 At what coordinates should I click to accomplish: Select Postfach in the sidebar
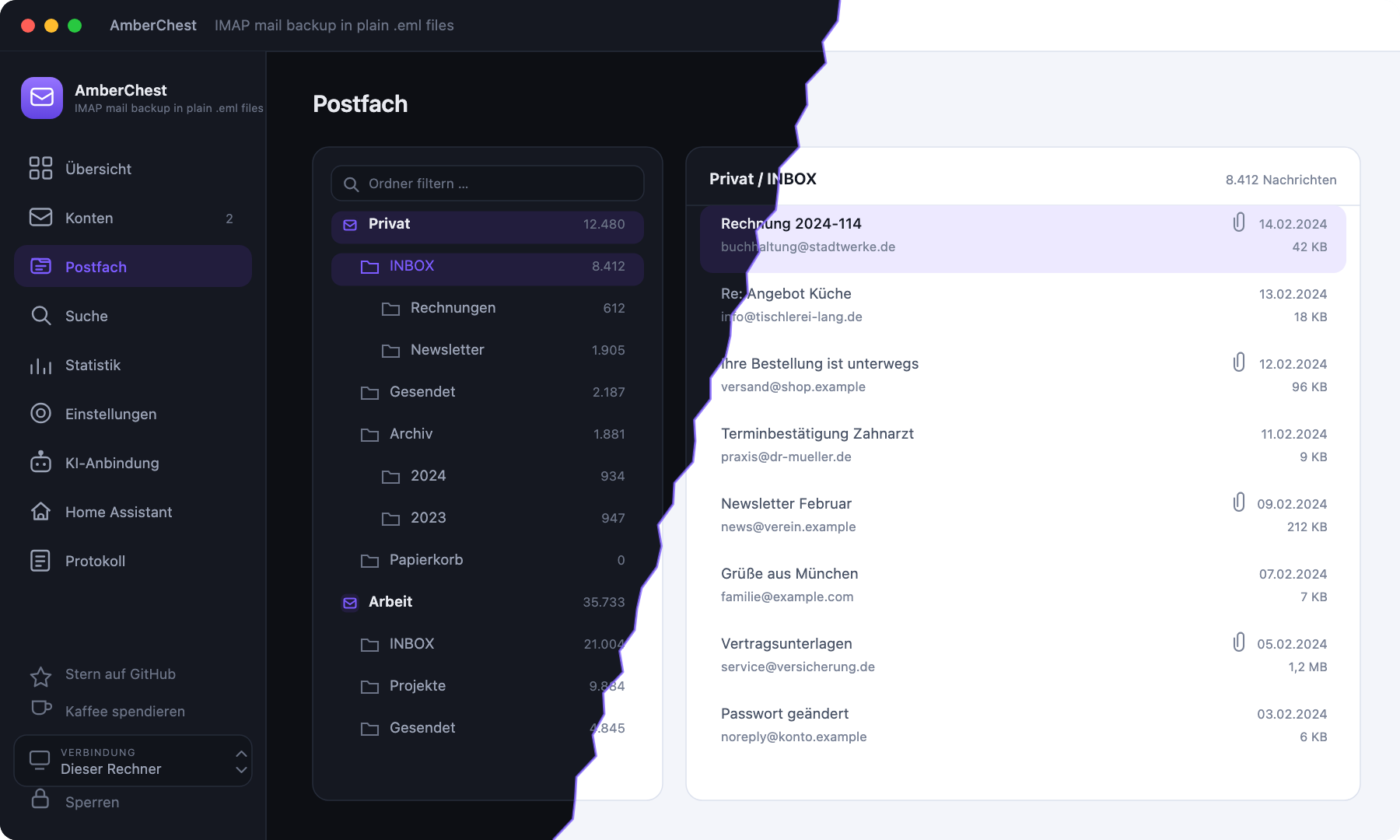[x=133, y=267]
